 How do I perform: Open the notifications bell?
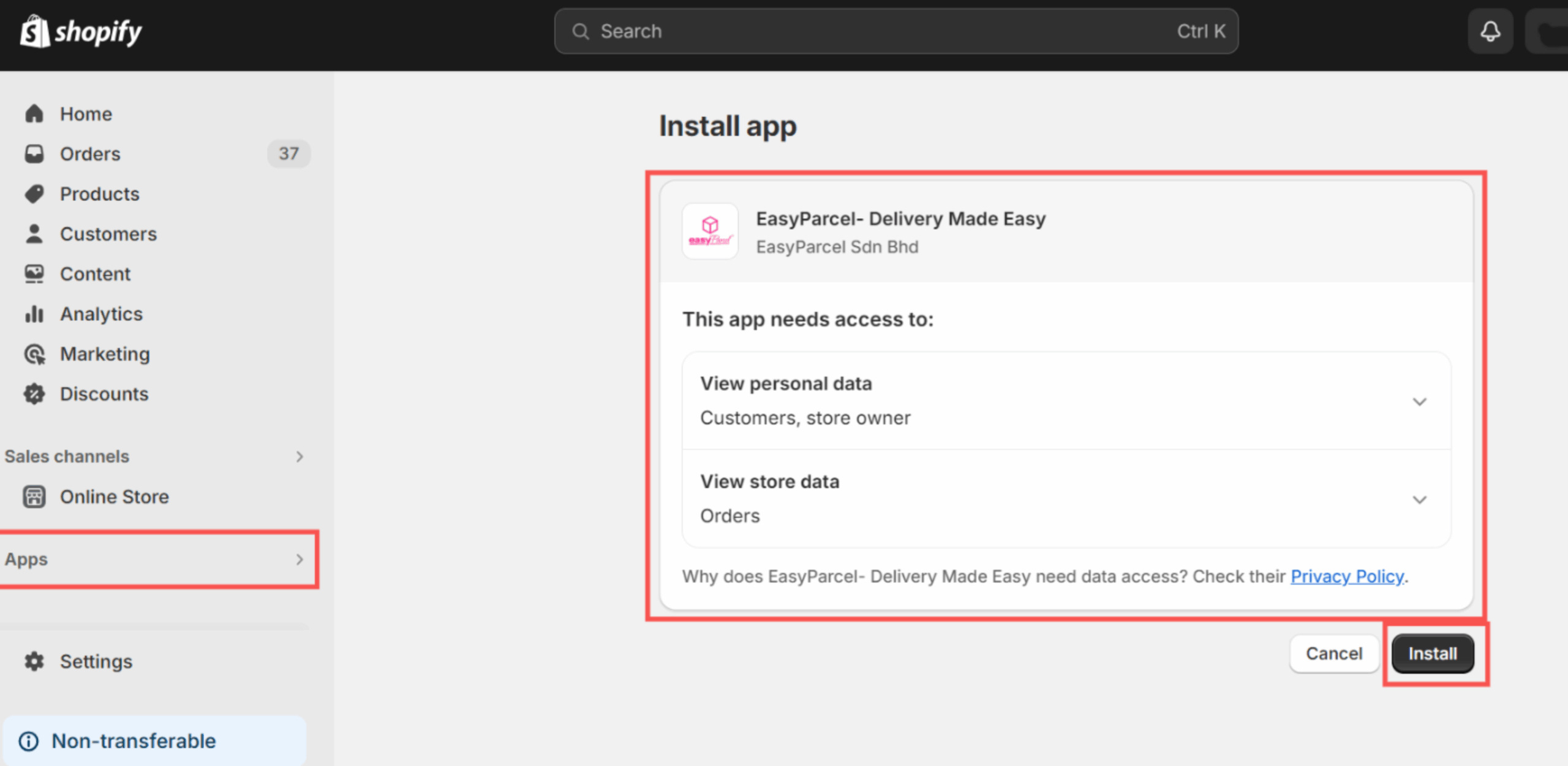click(x=1490, y=31)
